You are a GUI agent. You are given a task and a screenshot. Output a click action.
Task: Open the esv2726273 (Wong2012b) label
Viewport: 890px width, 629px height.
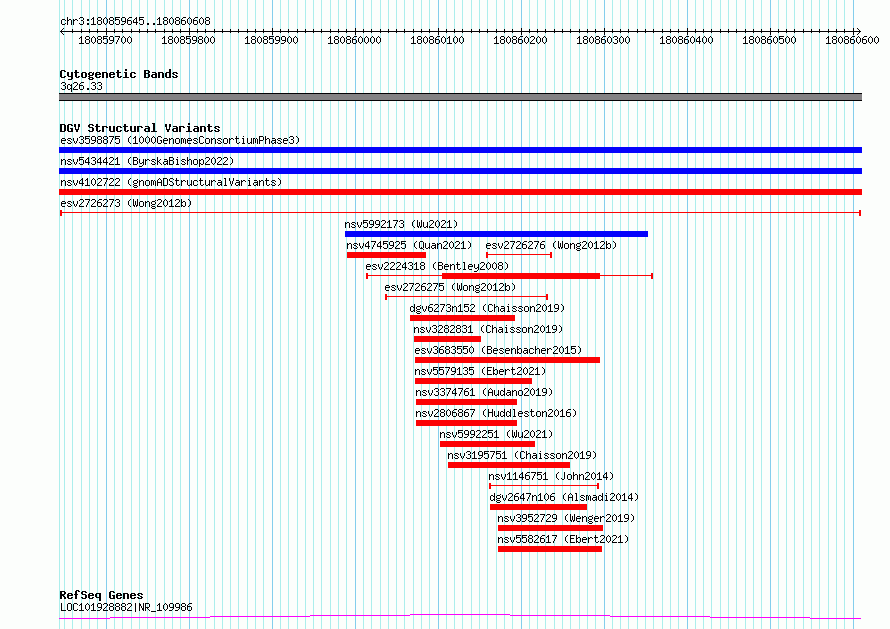tap(126, 203)
